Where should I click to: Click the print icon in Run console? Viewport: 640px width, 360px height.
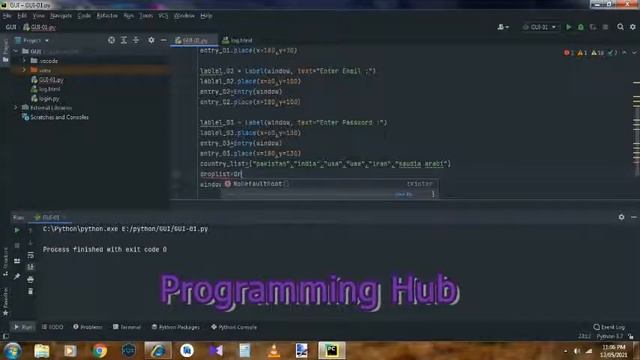coord(30,280)
